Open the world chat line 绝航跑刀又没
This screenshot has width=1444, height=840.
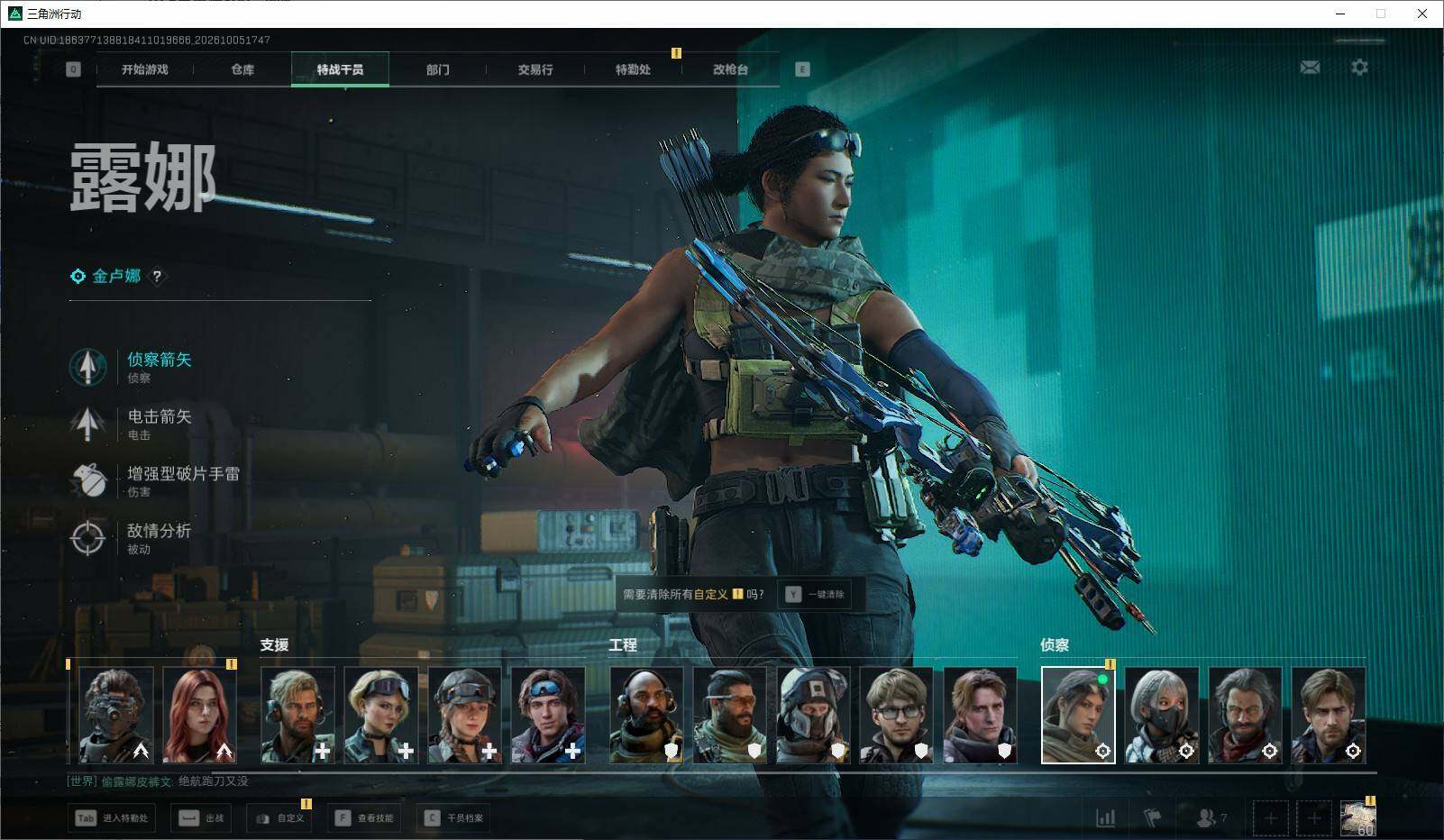pos(213,781)
